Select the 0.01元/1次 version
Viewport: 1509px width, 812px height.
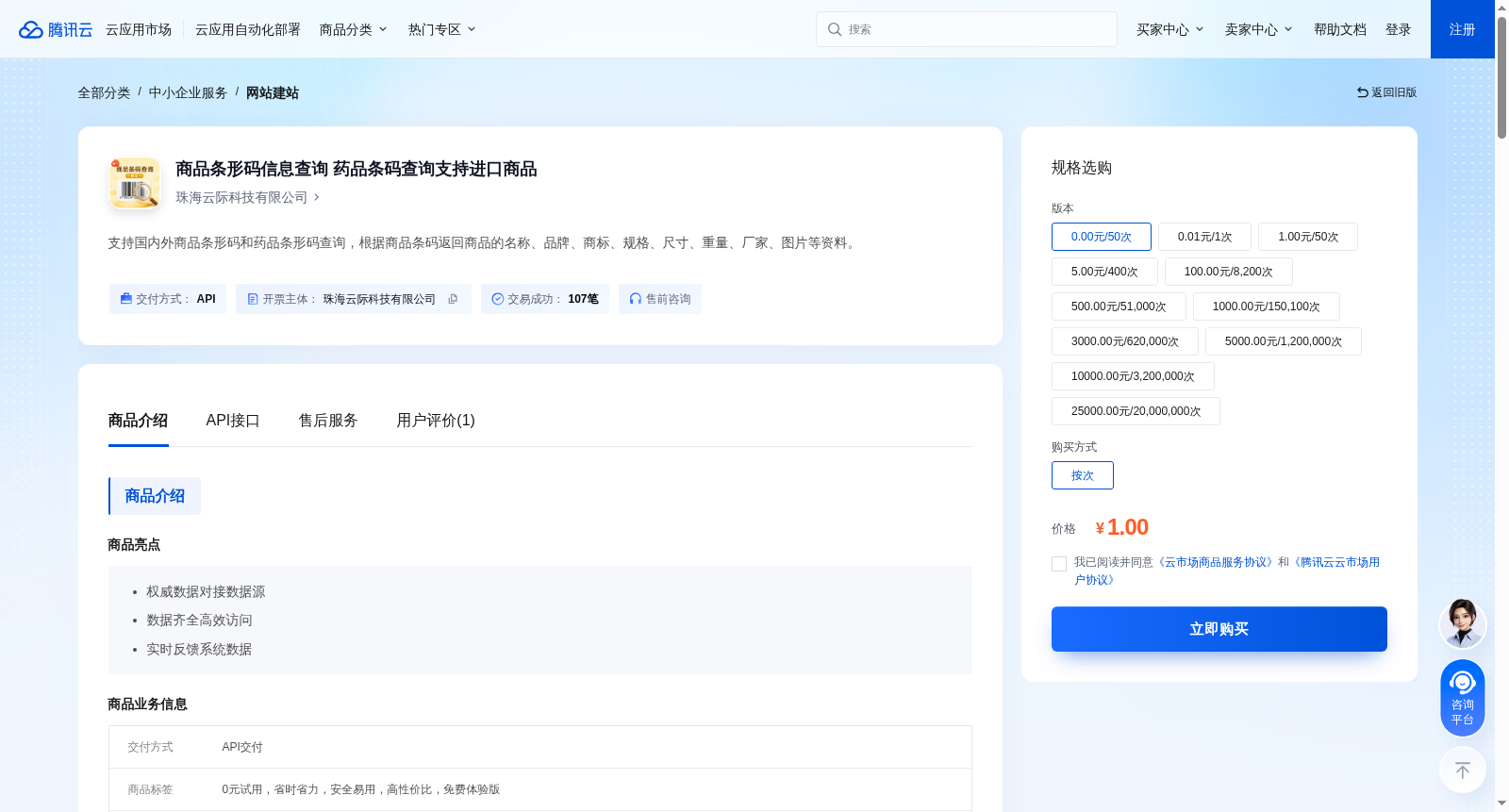(1204, 237)
